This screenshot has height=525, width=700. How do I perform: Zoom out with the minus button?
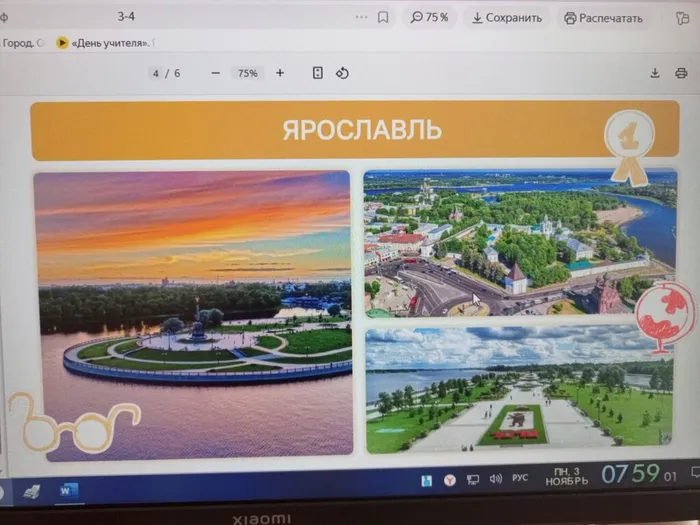tap(215, 73)
